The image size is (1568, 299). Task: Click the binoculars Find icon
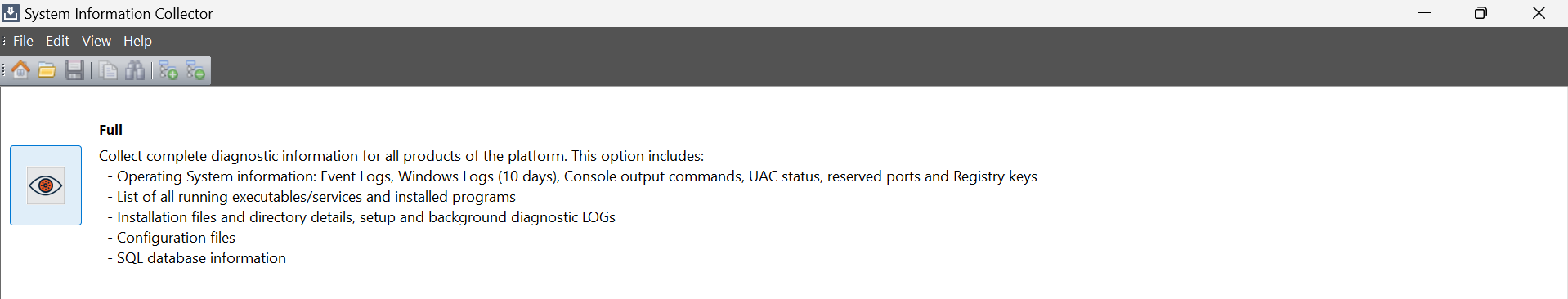tap(135, 70)
